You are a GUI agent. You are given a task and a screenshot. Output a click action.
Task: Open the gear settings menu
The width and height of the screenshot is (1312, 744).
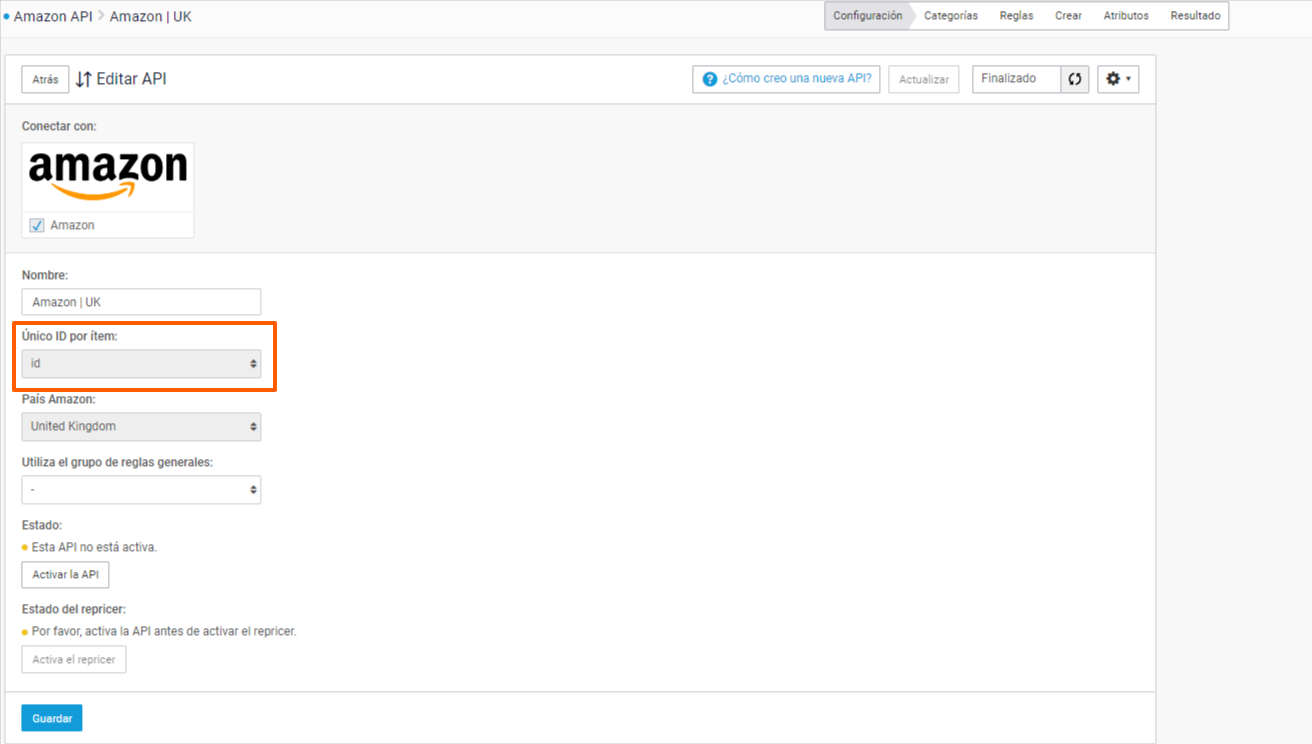[x=1118, y=79]
